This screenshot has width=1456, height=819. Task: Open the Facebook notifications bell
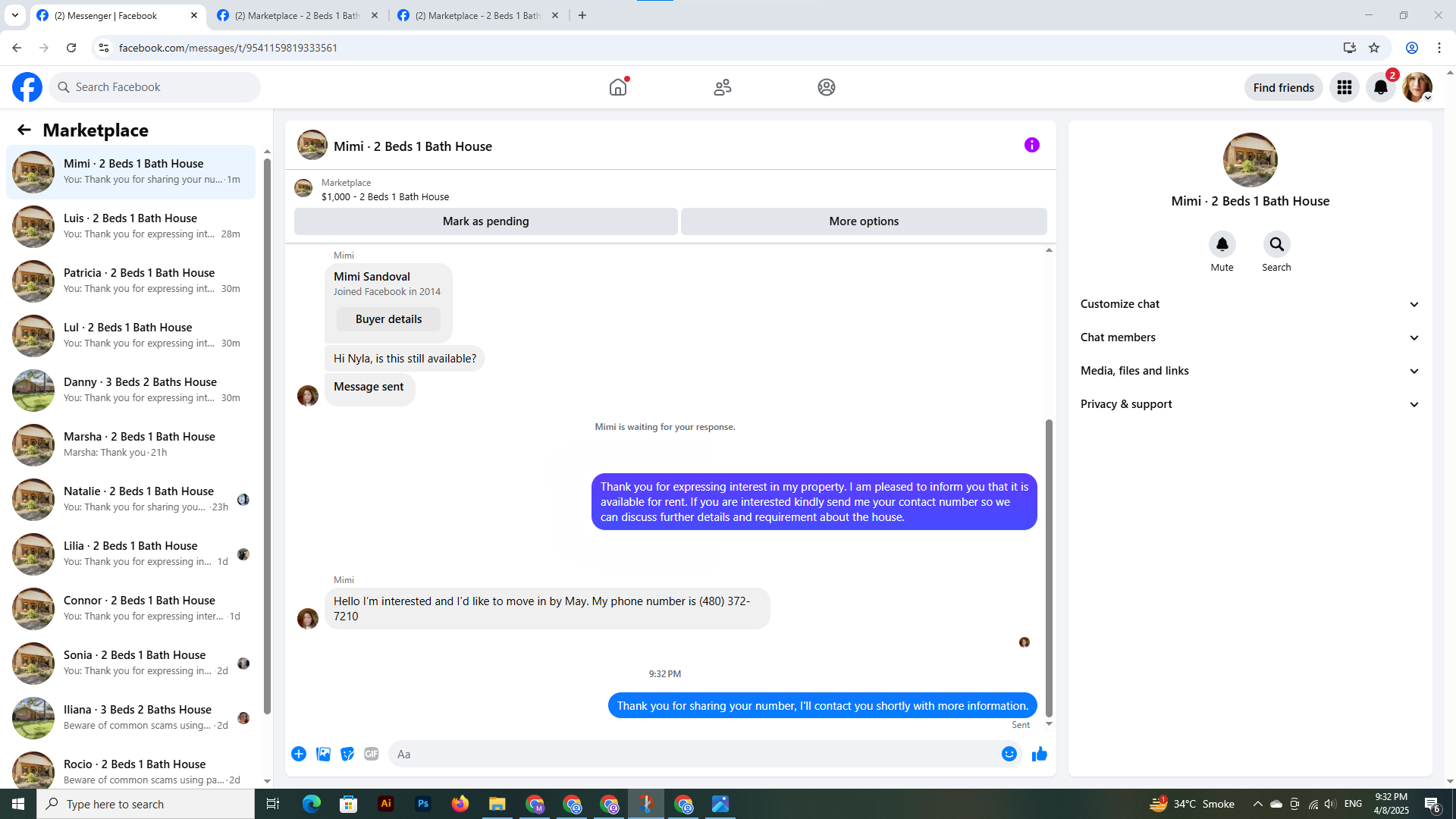point(1380,87)
